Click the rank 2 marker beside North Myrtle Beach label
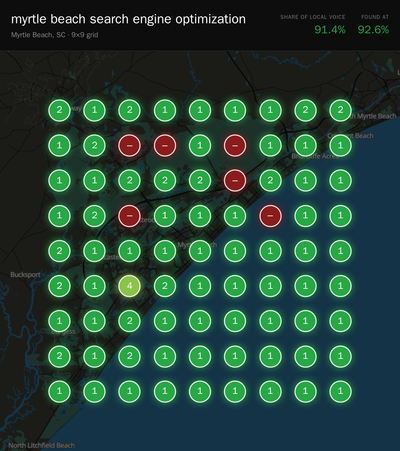The image size is (400, 451). 340,110
